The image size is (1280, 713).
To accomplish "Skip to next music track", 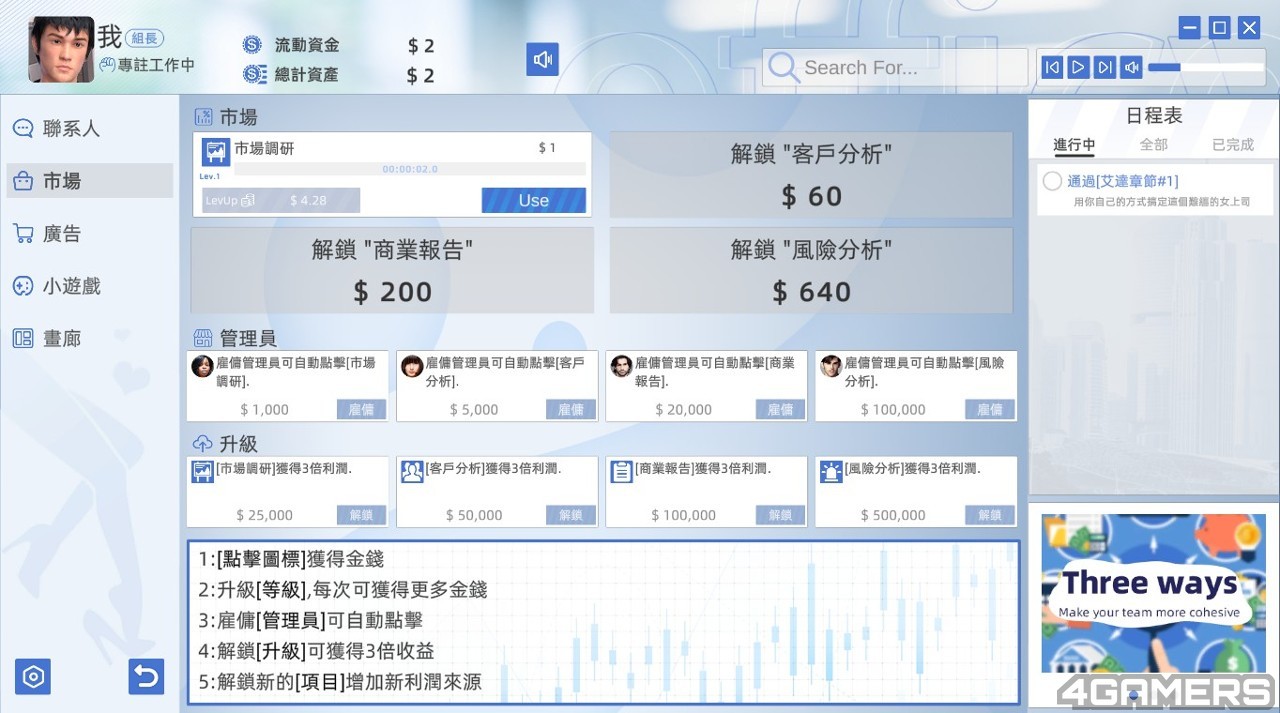I will [x=1104, y=67].
